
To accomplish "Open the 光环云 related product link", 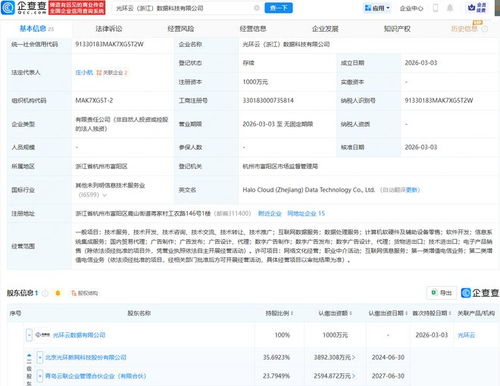I will click(466, 335).
